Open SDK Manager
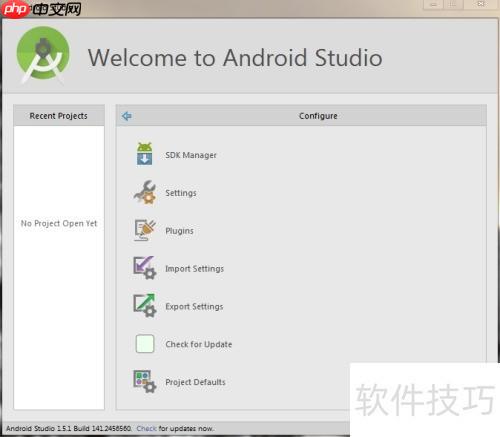This screenshot has width=500, height=437. (191, 155)
